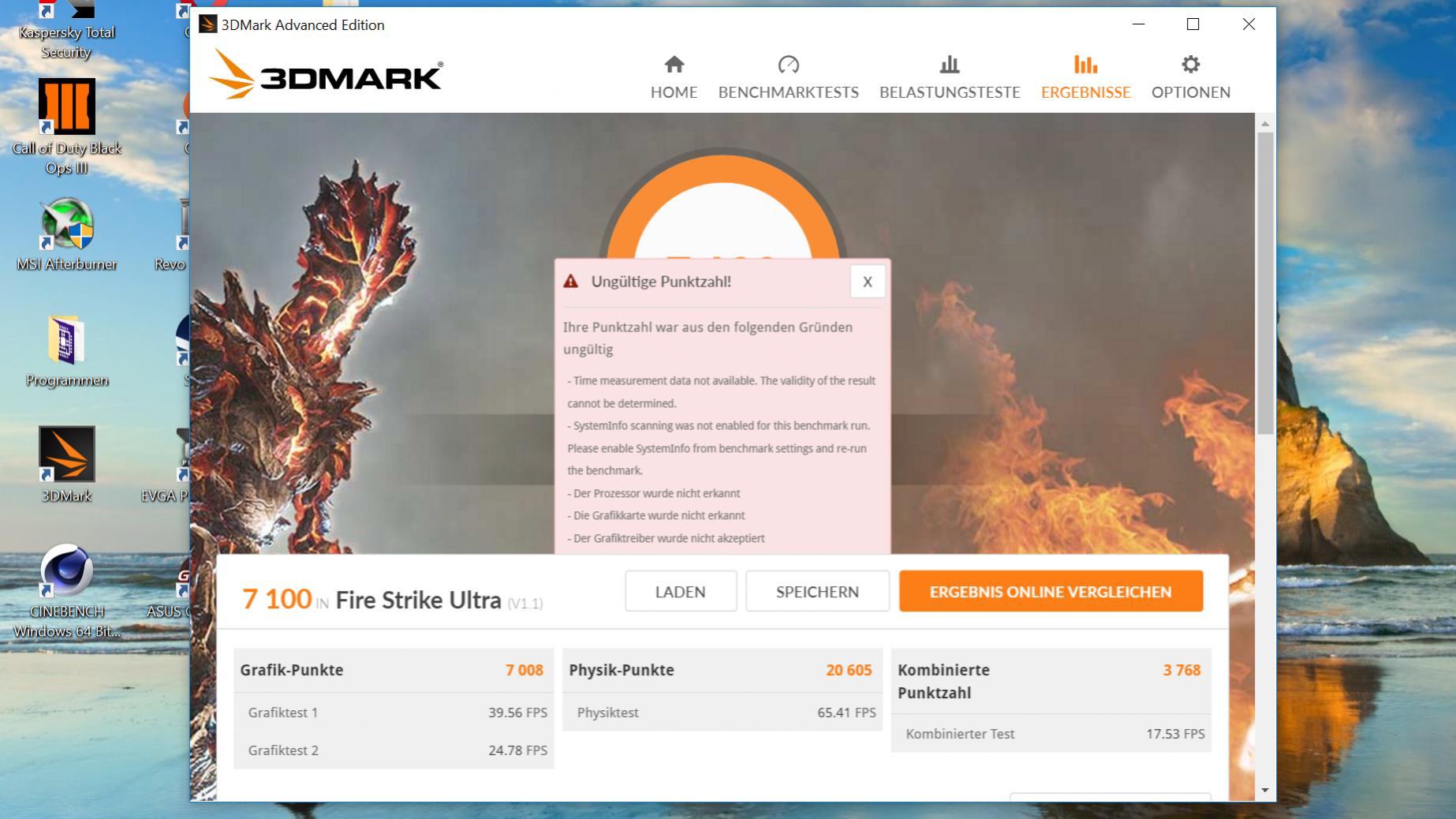Click the 3DMark scrollbar up arrow

click(x=1265, y=124)
